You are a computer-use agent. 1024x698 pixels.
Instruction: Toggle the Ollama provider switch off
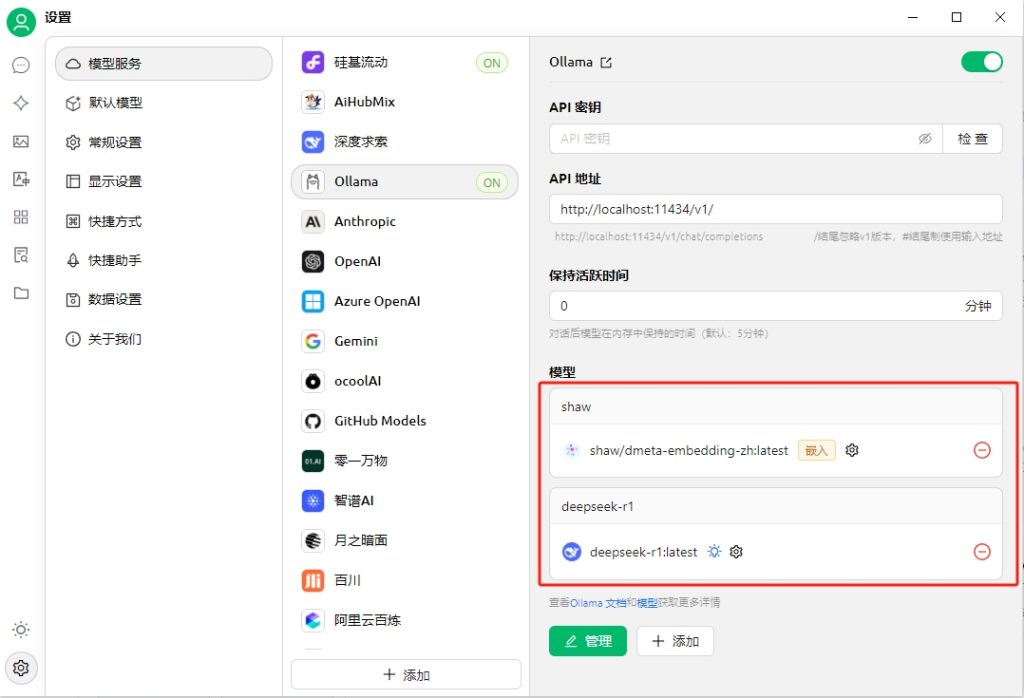coord(982,62)
